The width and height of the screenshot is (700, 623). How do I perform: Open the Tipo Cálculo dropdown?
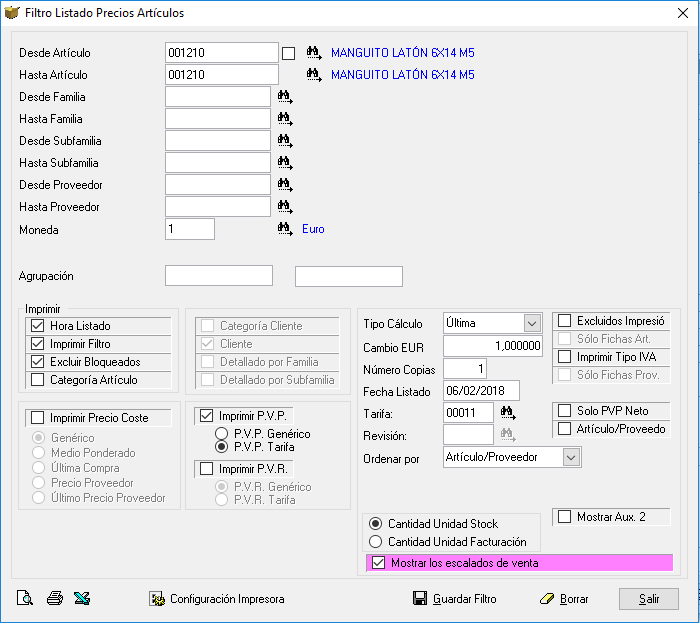532,323
